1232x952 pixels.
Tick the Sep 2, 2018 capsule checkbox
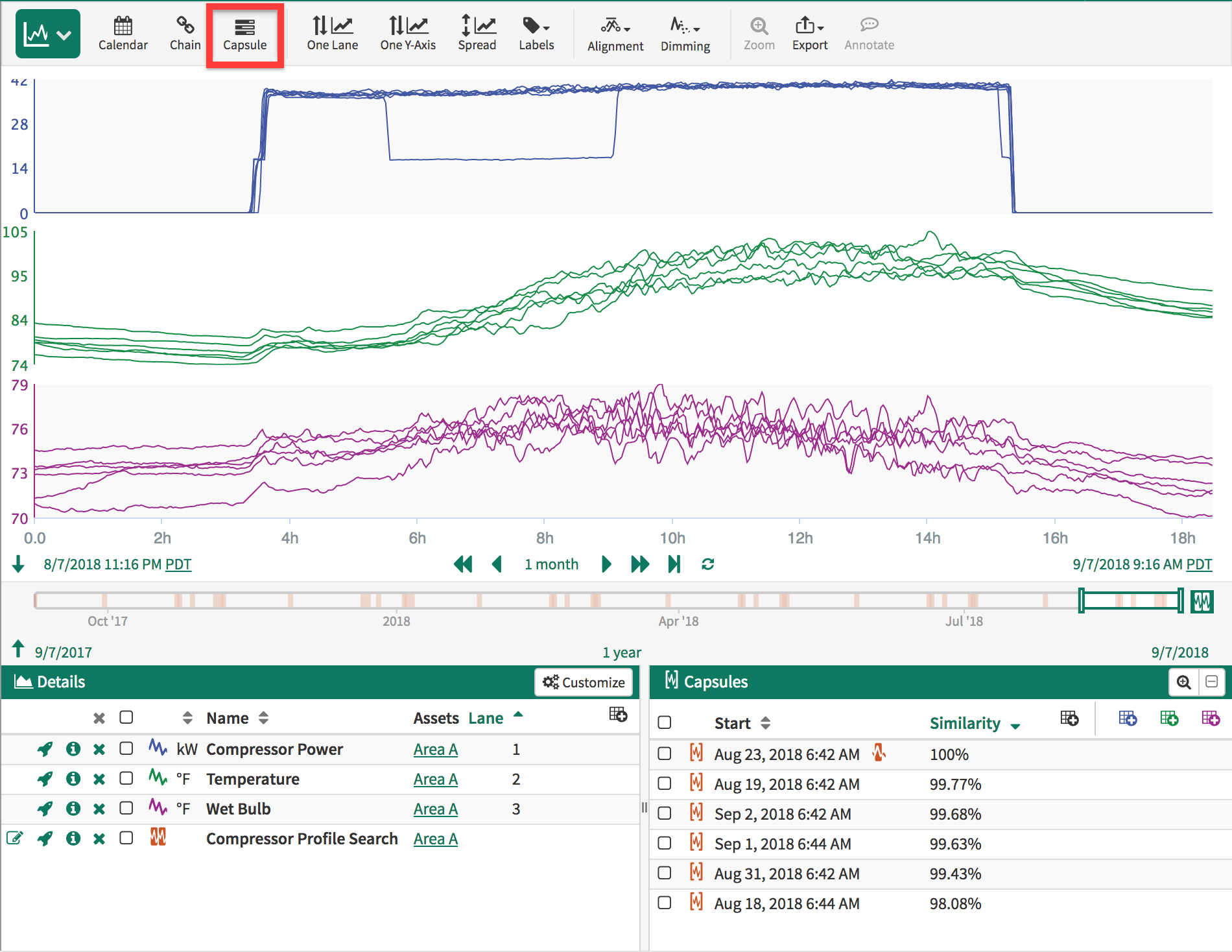tap(664, 813)
